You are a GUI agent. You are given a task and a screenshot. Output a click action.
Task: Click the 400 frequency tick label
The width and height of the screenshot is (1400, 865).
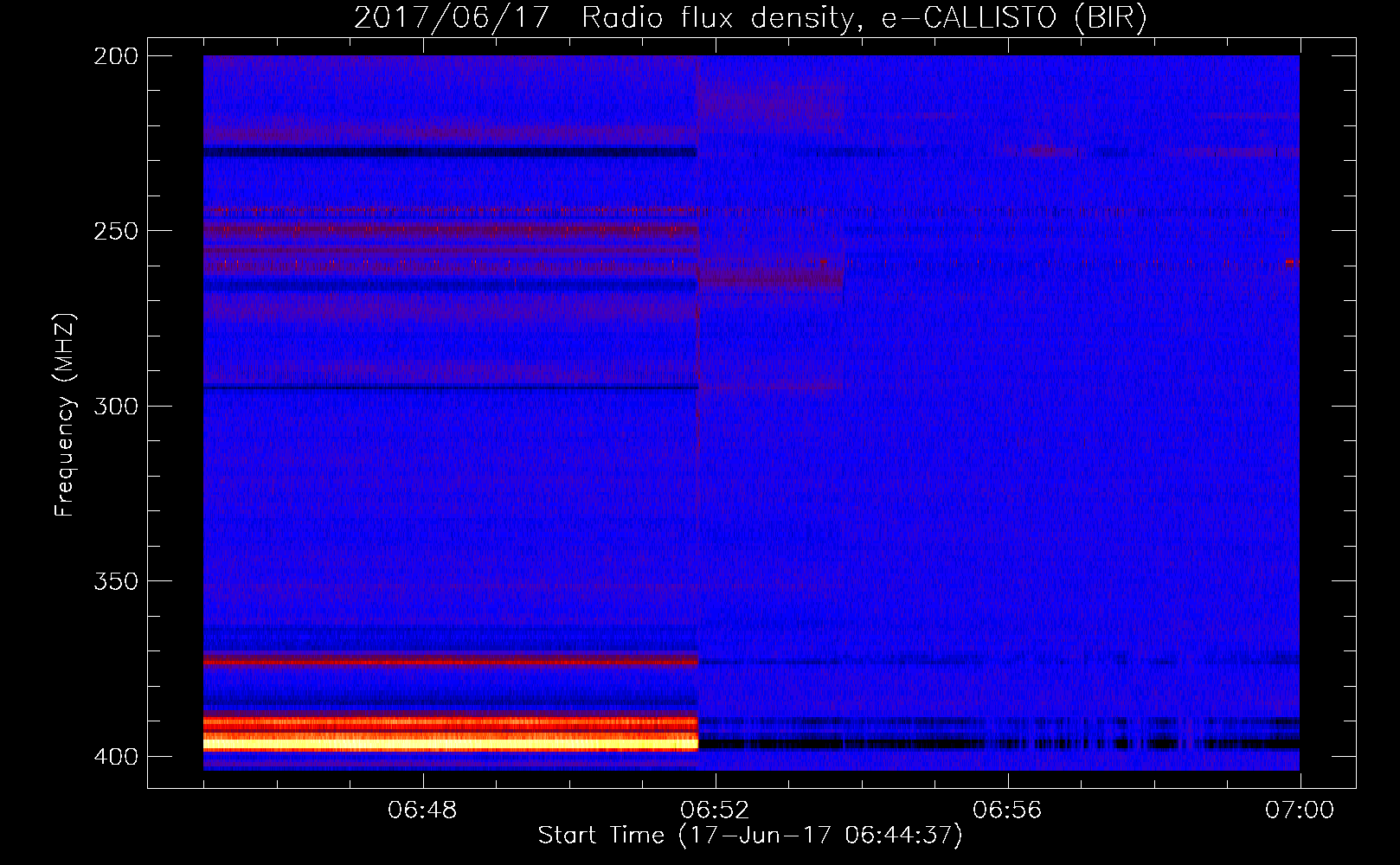tap(116, 756)
